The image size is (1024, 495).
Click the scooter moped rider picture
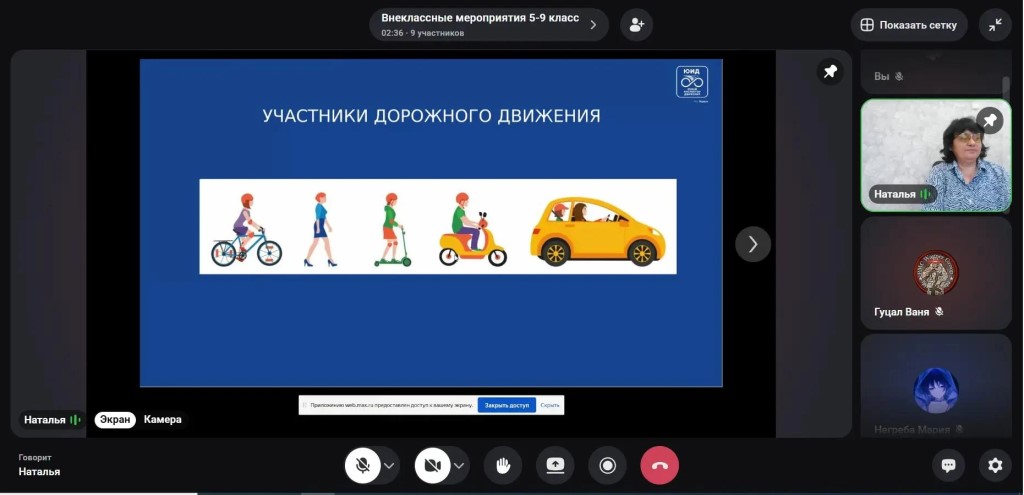click(472, 230)
